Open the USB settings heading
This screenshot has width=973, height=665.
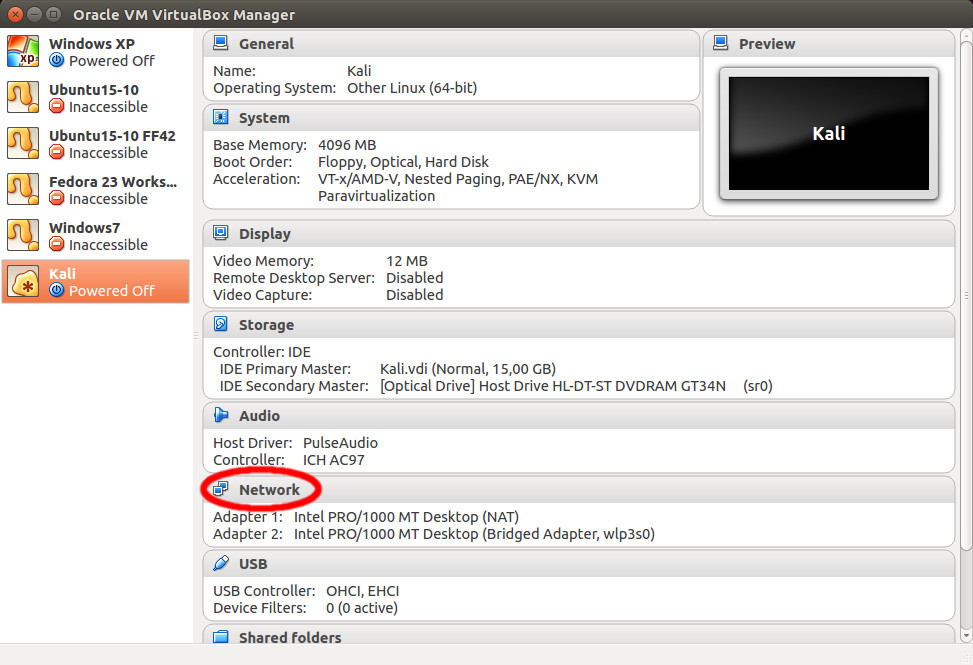tap(253, 564)
